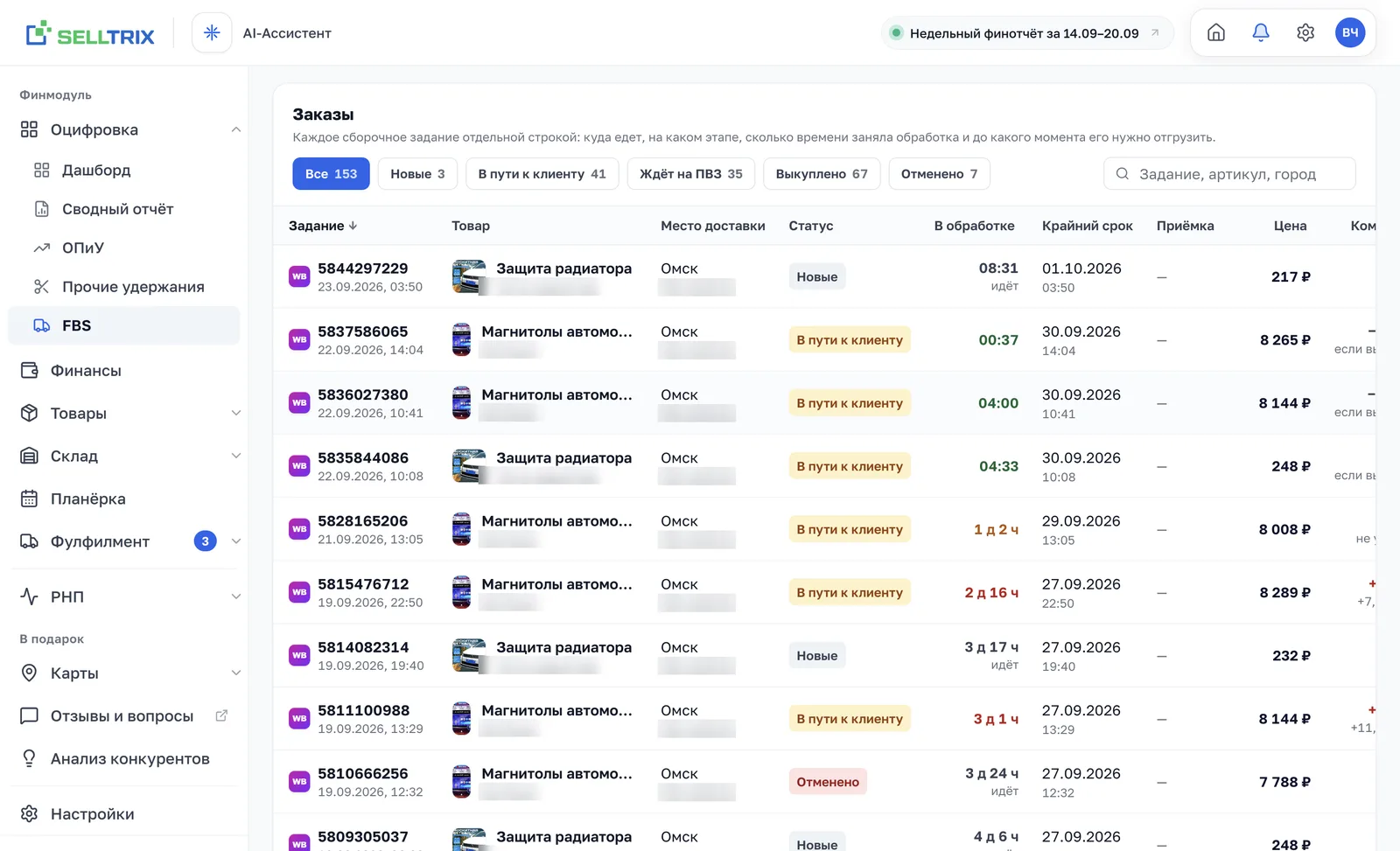This screenshot has width=1400, height=851.
Task: Select the Новые 3 filter tab
Action: coord(417,174)
